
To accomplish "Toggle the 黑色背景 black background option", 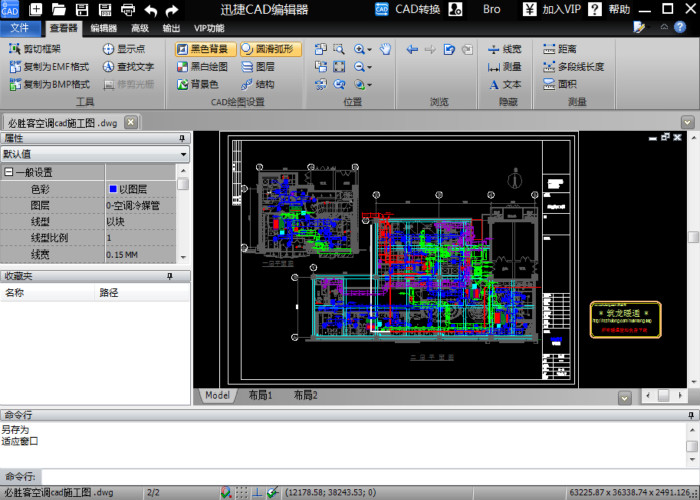I will coord(205,49).
